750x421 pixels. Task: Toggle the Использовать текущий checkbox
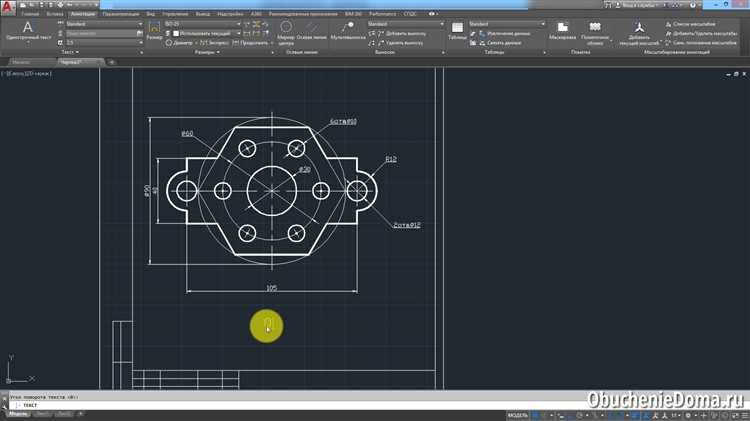(176, 33)
